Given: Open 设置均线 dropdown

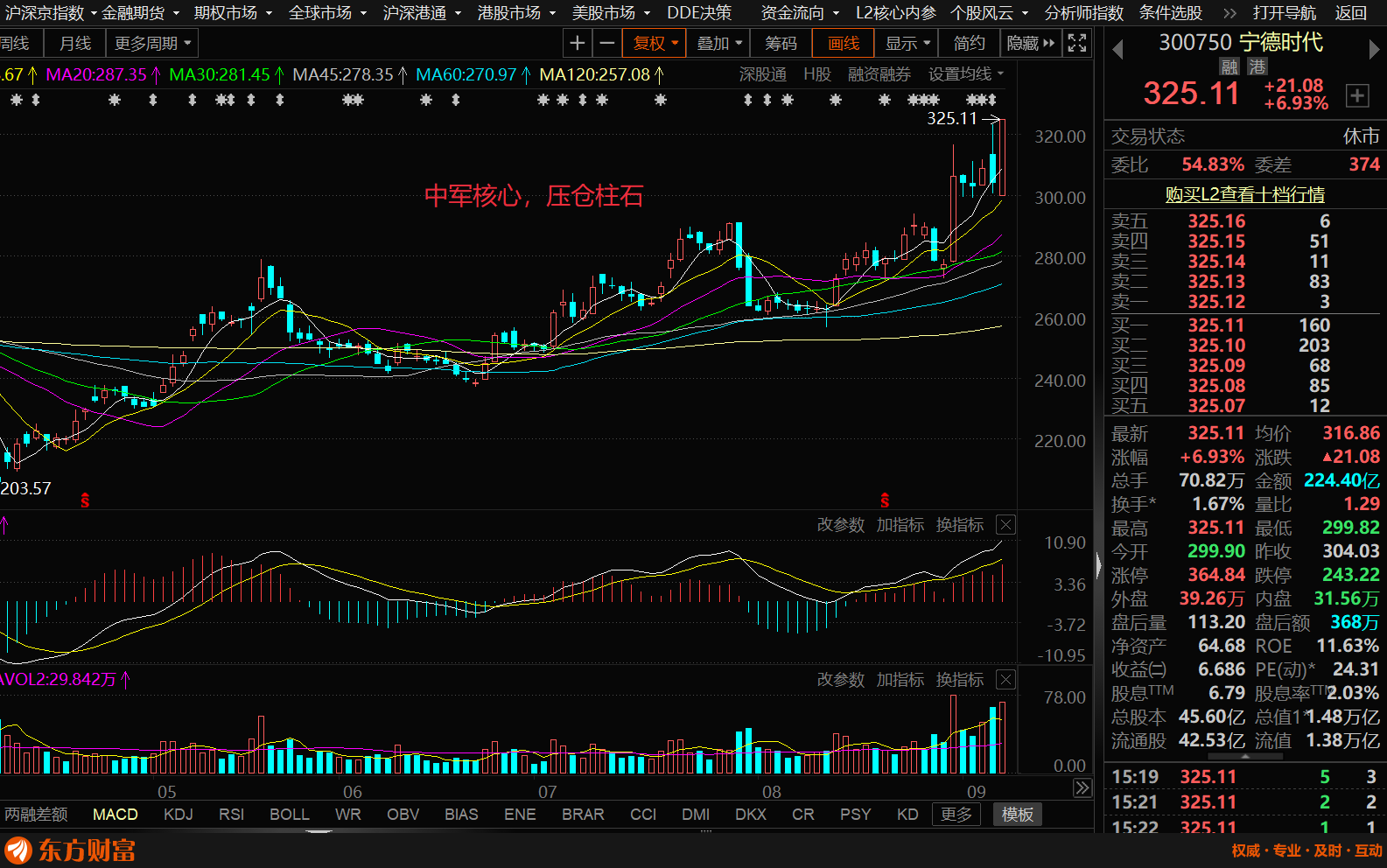Looking at the screenshot, I should coord(966,74).
